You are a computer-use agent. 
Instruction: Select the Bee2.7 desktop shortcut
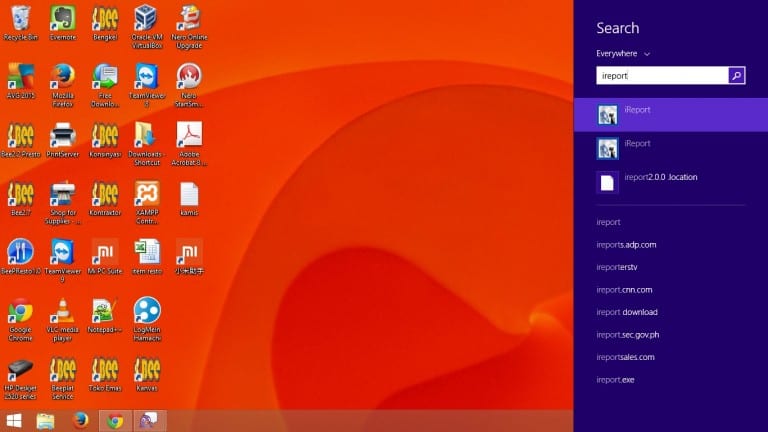21,198
